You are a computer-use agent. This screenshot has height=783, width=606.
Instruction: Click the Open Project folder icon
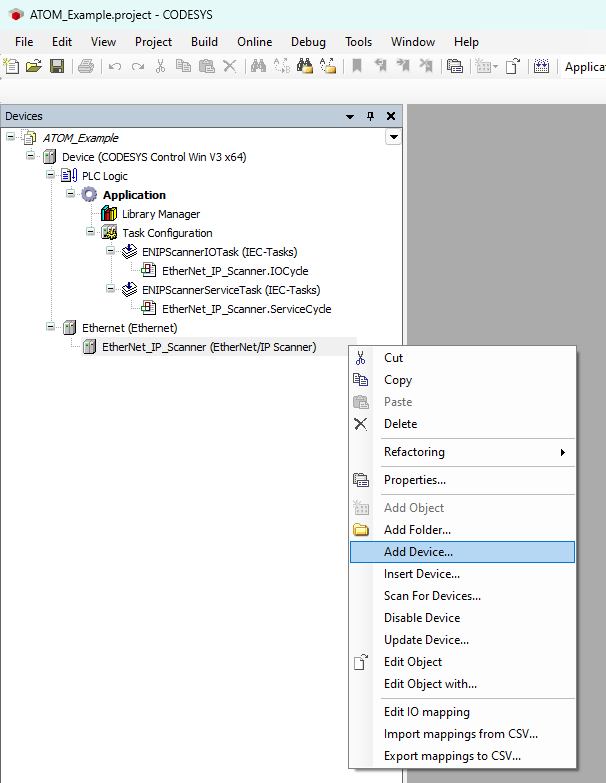[x=34, y=66]
